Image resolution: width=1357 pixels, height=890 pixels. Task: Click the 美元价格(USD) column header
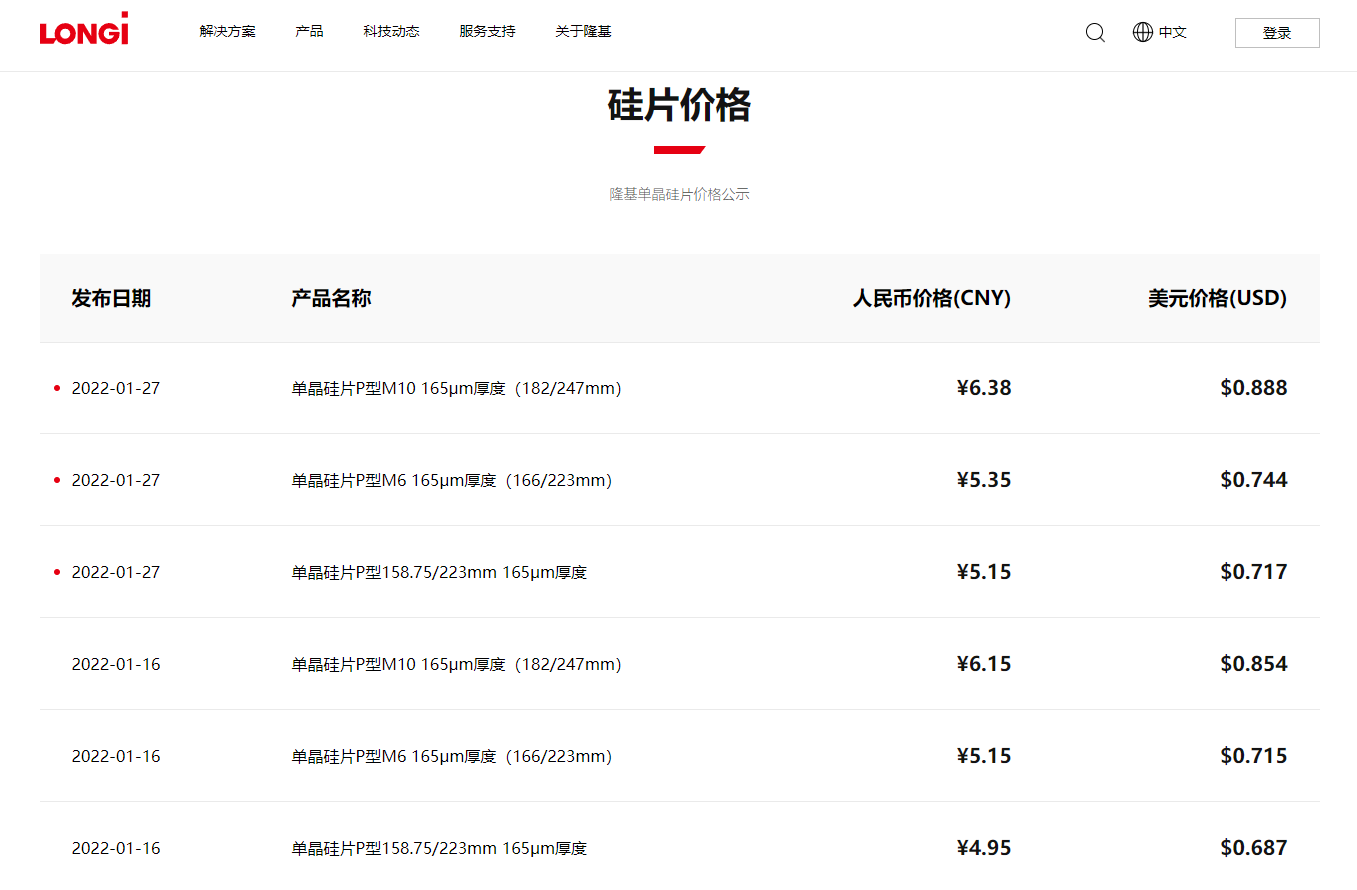point(1217,298)
